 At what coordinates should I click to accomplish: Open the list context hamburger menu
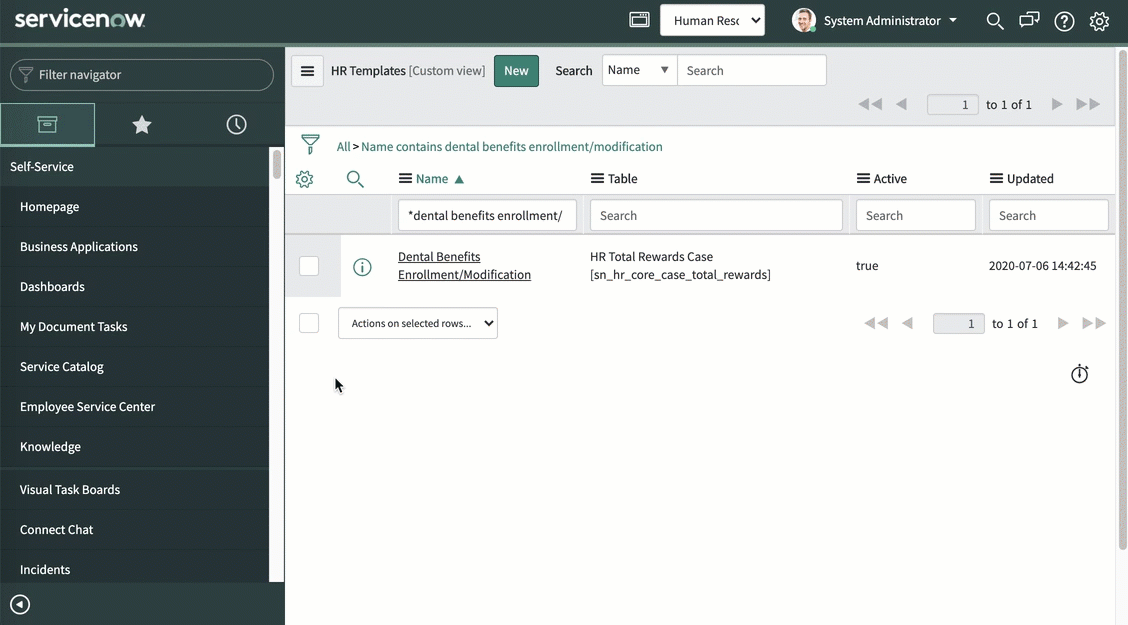[307, 70]
